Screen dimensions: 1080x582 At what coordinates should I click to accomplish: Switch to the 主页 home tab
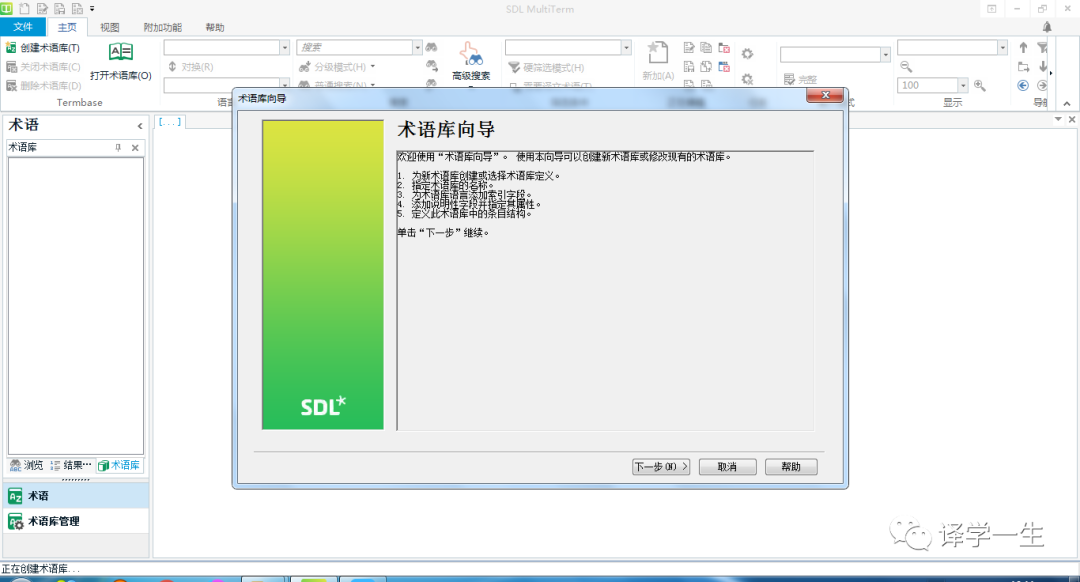pyautogui.click(x=68, y=28)
